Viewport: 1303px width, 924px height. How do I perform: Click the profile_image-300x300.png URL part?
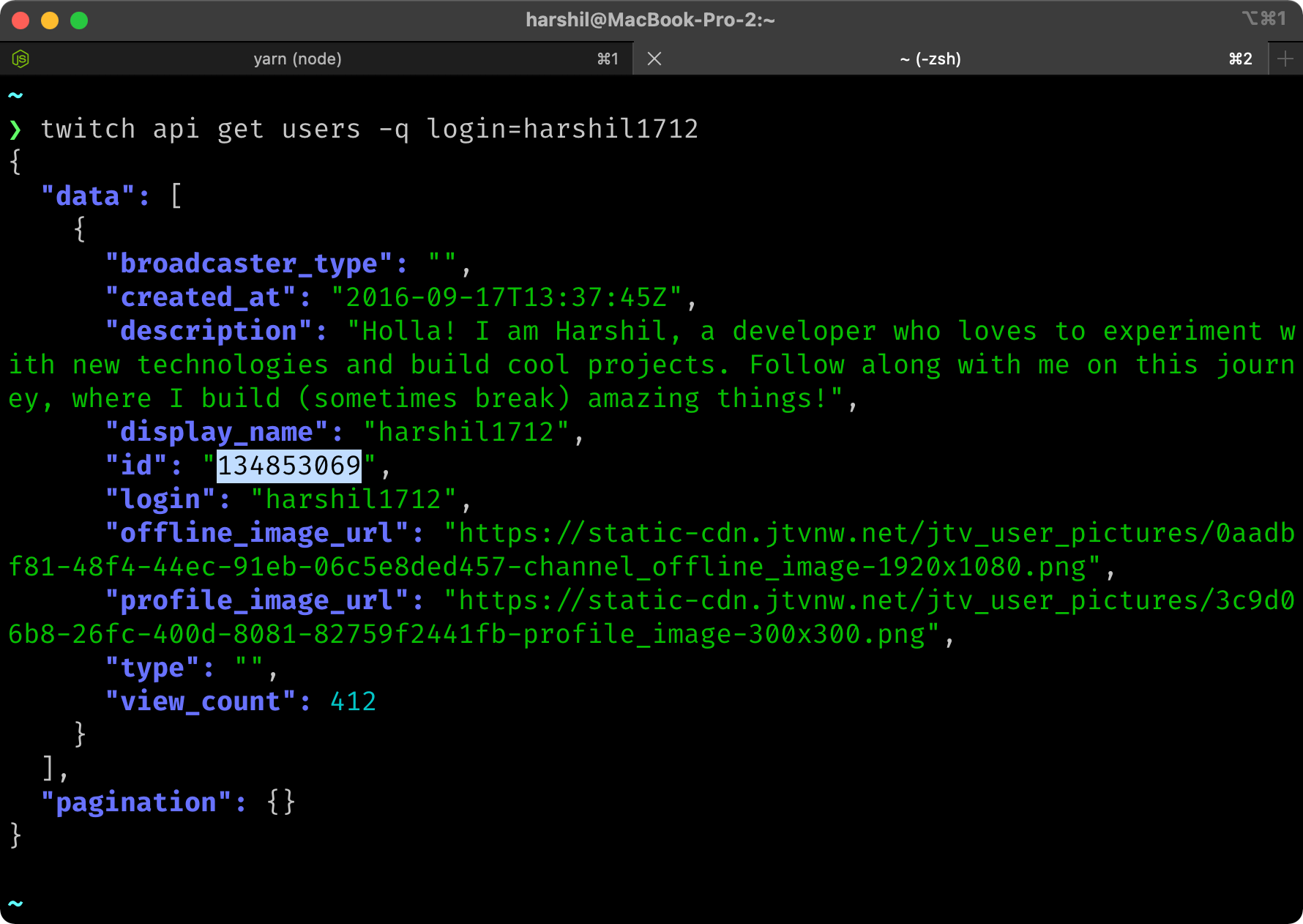[724, 634]
